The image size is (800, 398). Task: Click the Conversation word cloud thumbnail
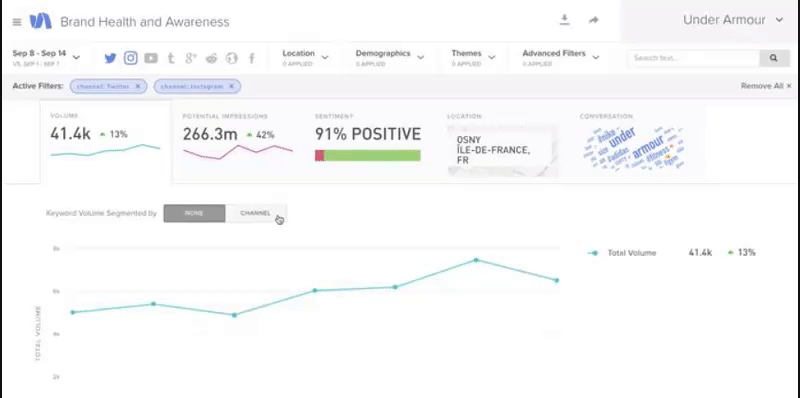click(x=634, y=148)
